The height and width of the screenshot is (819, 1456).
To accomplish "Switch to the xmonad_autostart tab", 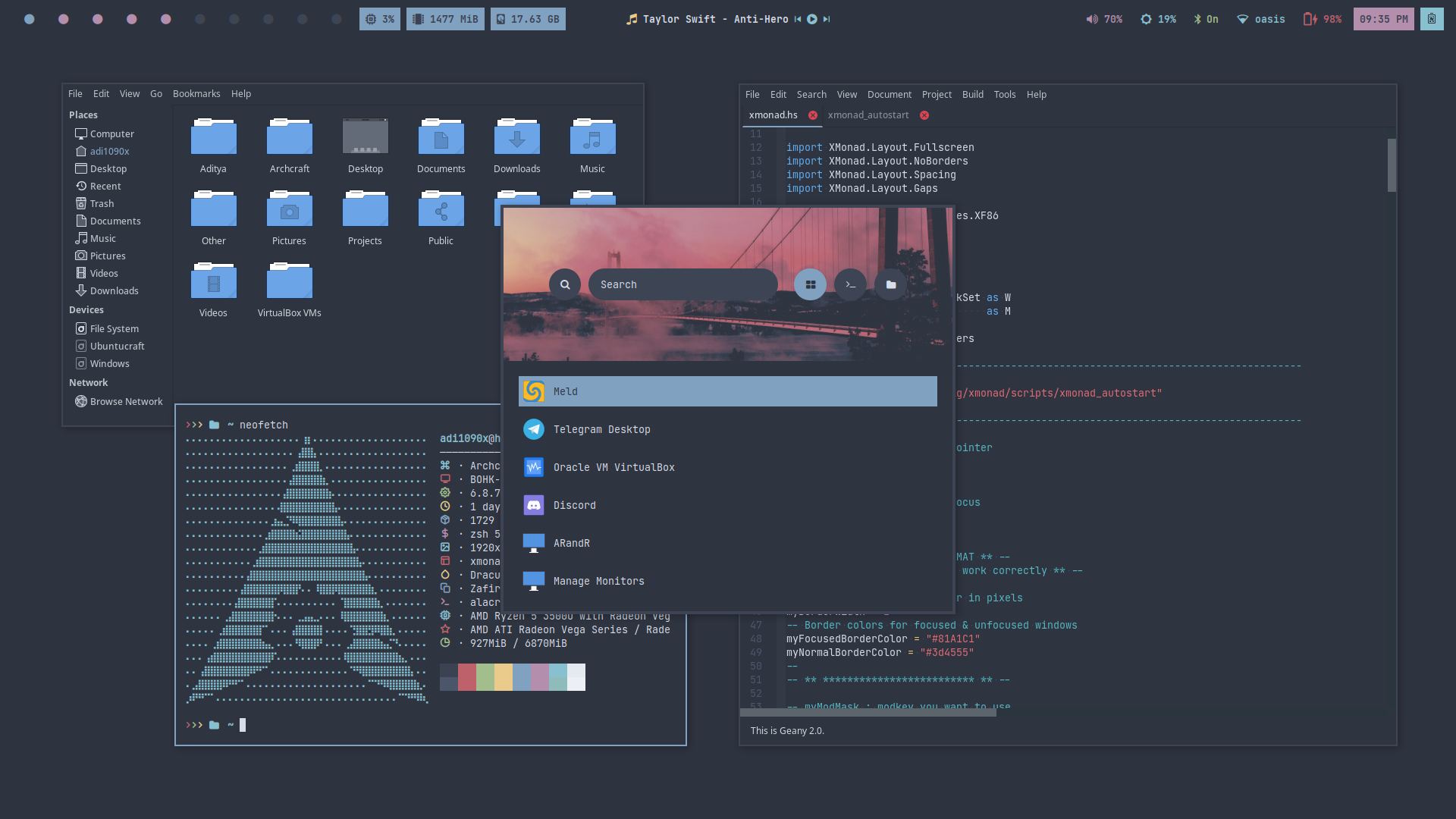I will tap(868, 115).
